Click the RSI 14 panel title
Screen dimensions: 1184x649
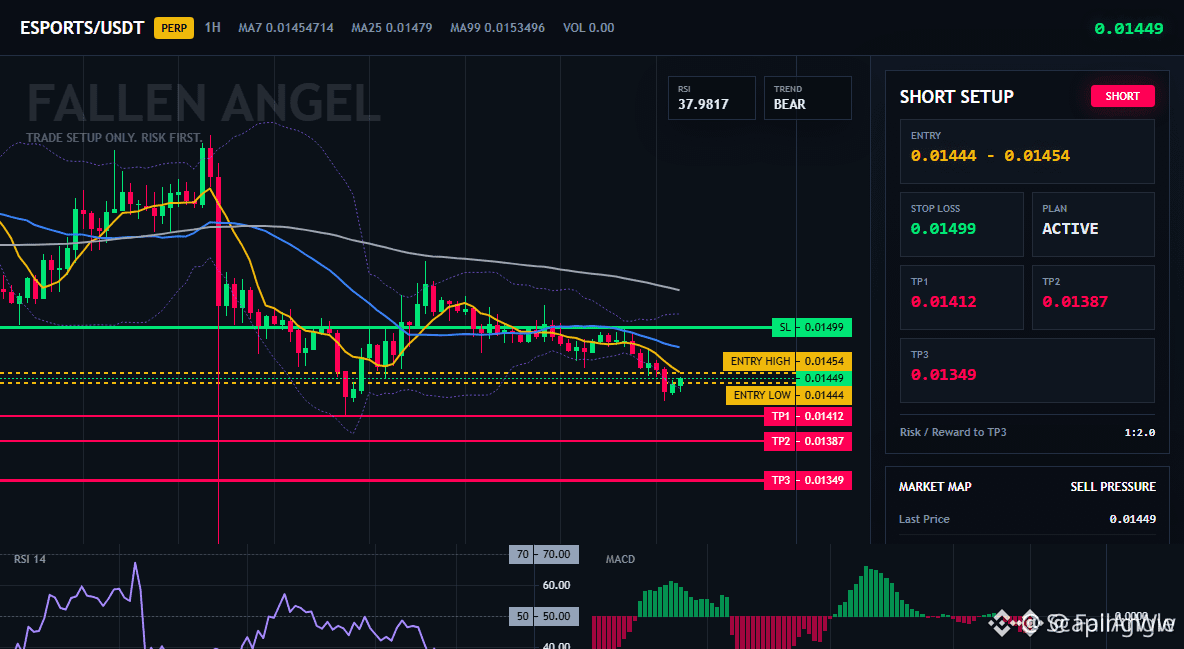pyautogui.click(x=29, y=559)
